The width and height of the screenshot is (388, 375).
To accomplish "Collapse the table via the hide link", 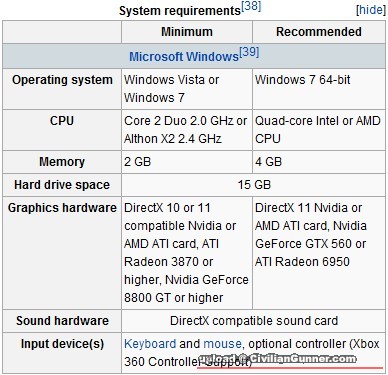I will point(371,10).
